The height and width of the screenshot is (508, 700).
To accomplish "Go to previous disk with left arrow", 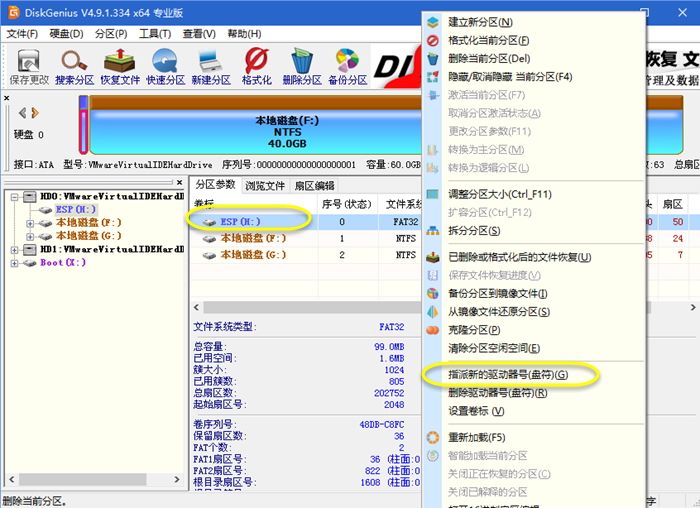I will click(22, 113).
